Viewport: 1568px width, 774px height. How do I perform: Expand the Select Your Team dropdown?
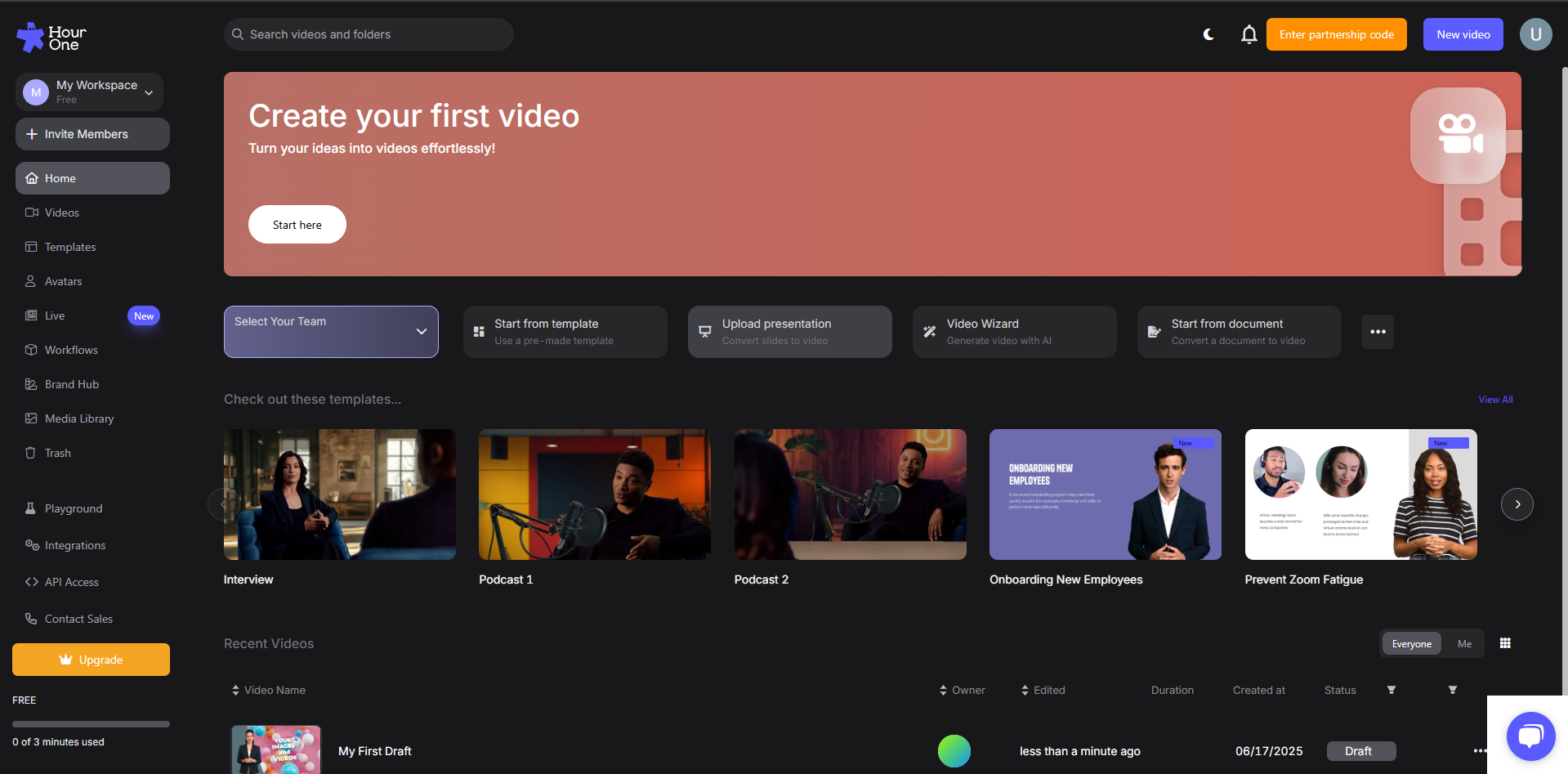[x=330, y=331]
